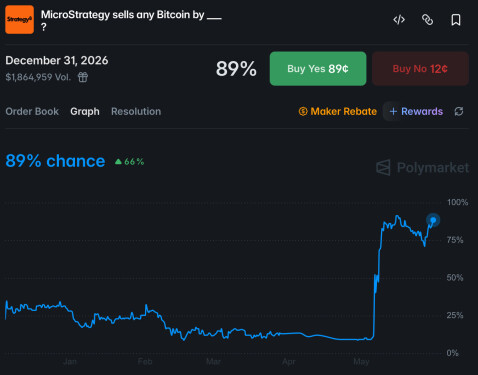Bookmark this market
This screenshot has height=375, width=478.
(x=456, y=20)
